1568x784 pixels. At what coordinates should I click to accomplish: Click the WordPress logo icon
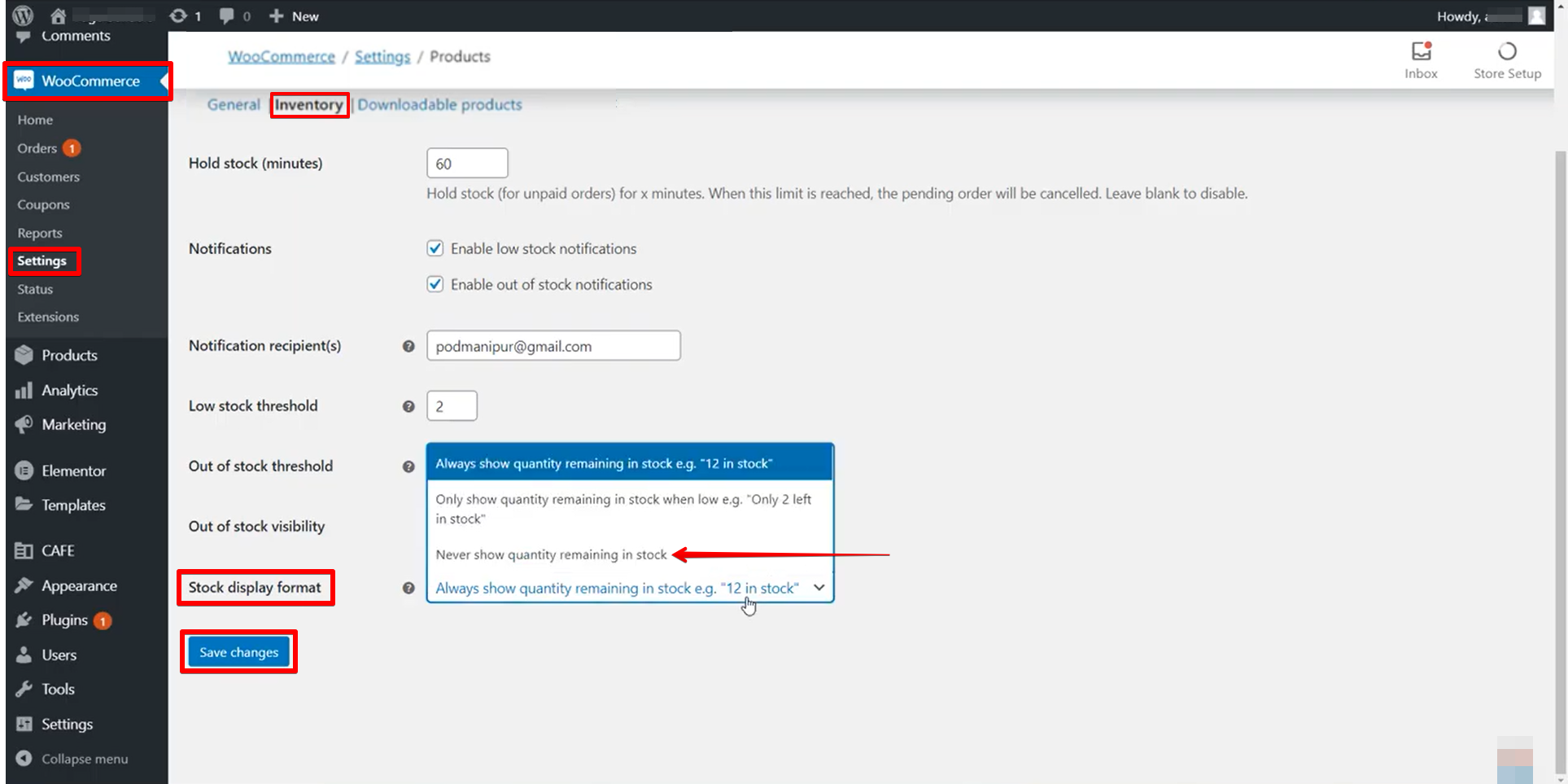tap(23, 15)
